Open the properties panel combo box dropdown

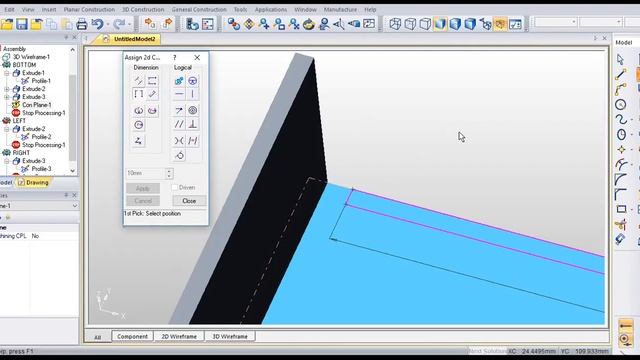click(74, 206)
